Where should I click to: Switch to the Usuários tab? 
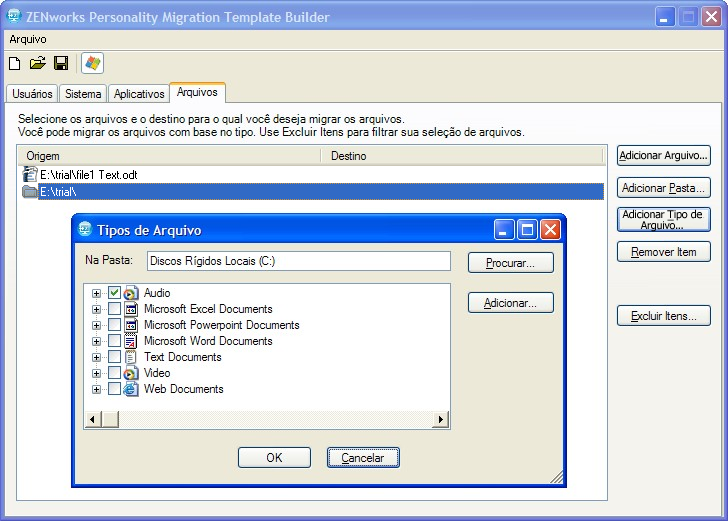coord(32,94)
